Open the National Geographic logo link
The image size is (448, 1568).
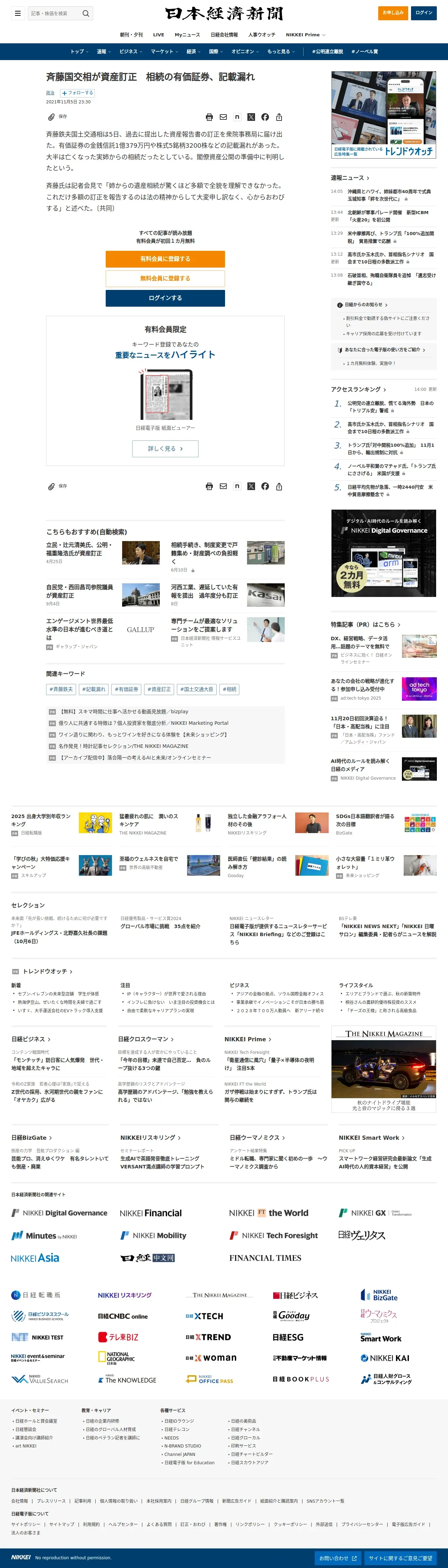(x=117, y=1357)
